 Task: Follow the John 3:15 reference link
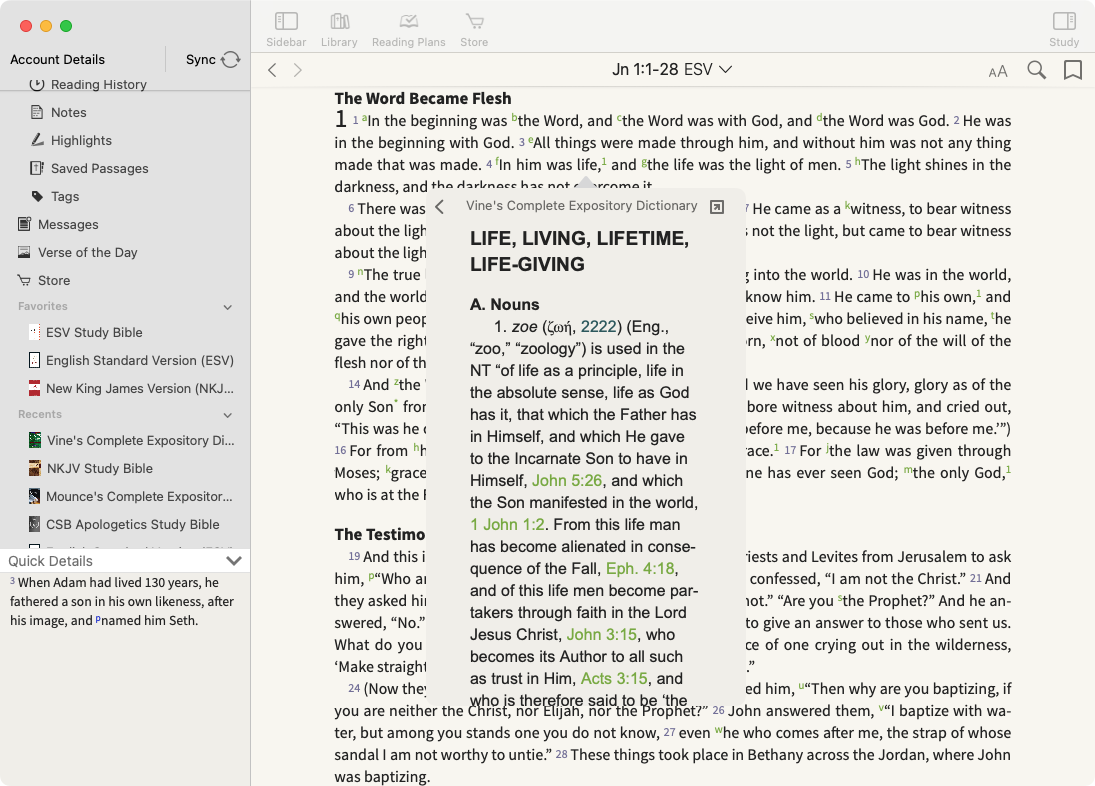pos(601,634)
